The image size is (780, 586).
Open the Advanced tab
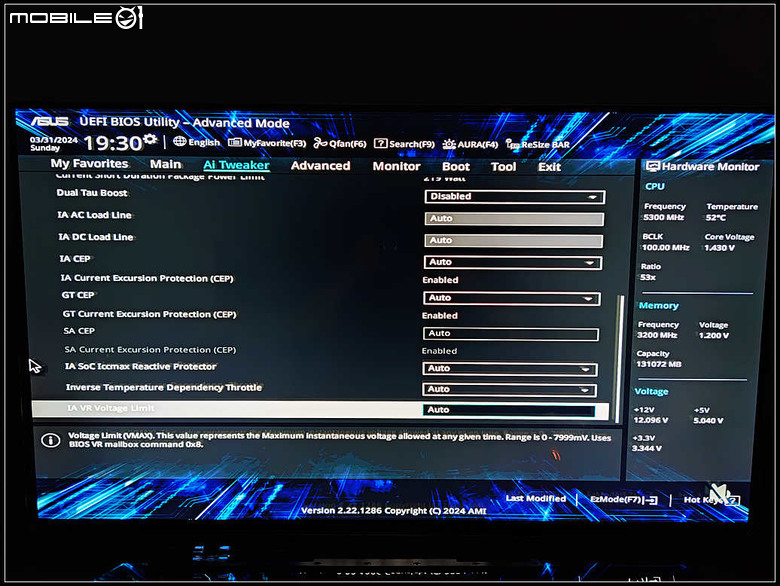pos(320,166)
